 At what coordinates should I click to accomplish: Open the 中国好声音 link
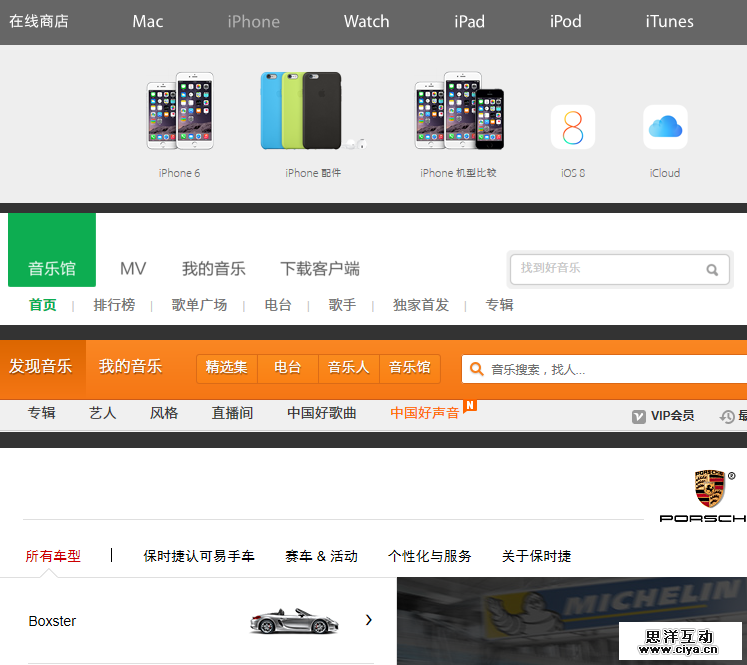(x=425, y=413)
